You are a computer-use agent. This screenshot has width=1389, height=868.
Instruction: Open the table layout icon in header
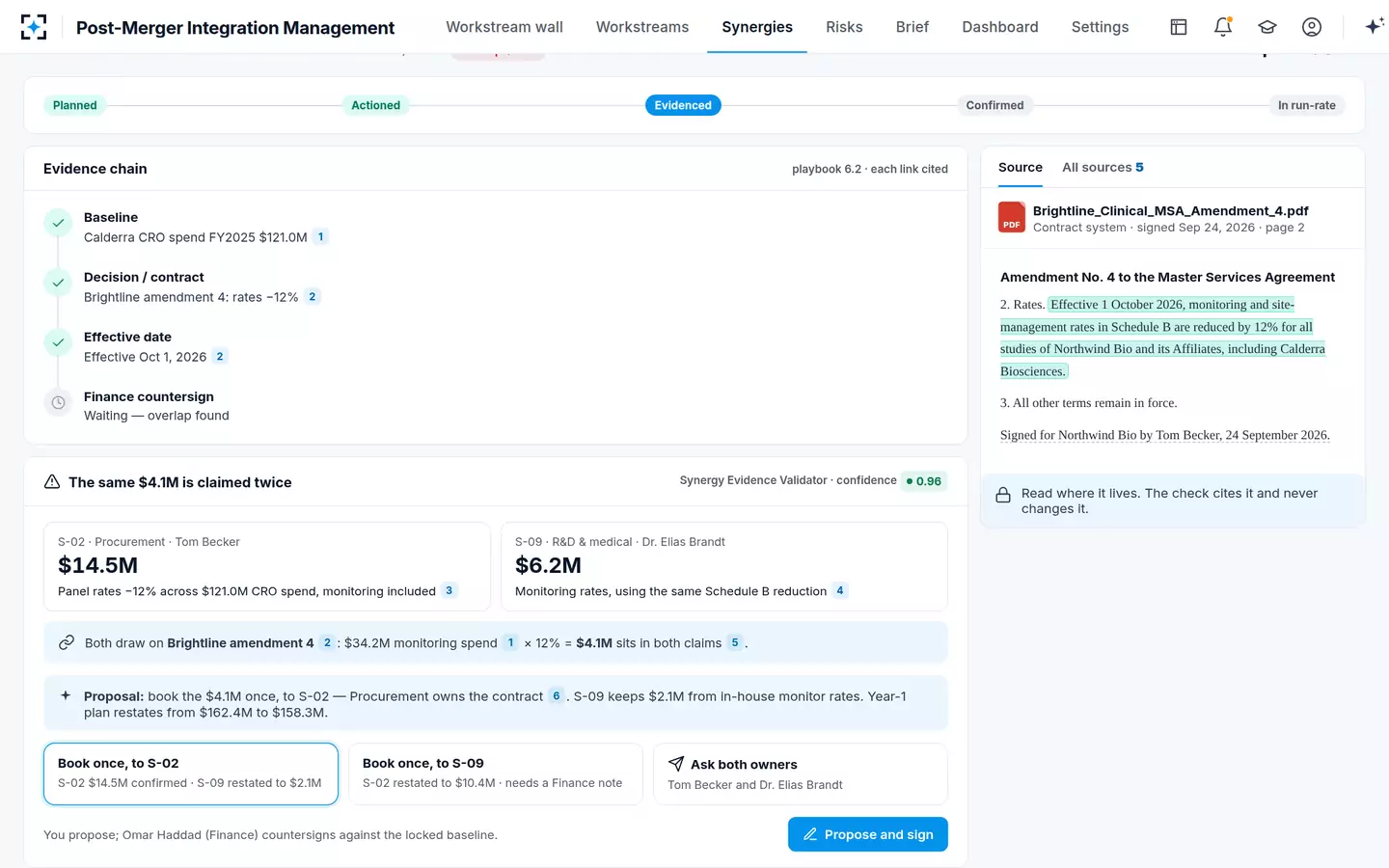(1179, 27)
